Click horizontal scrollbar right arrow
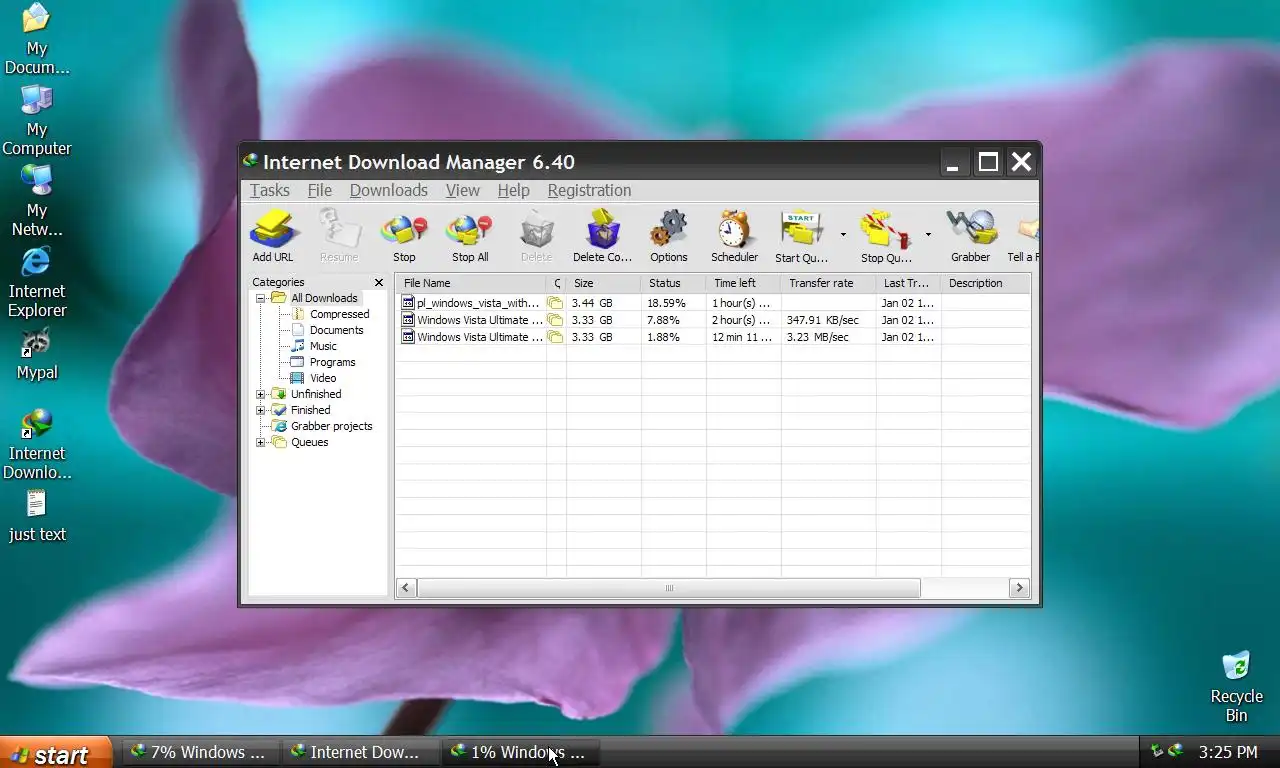The width and height of the screenshot is (1280, 768). coord(1020,588)
